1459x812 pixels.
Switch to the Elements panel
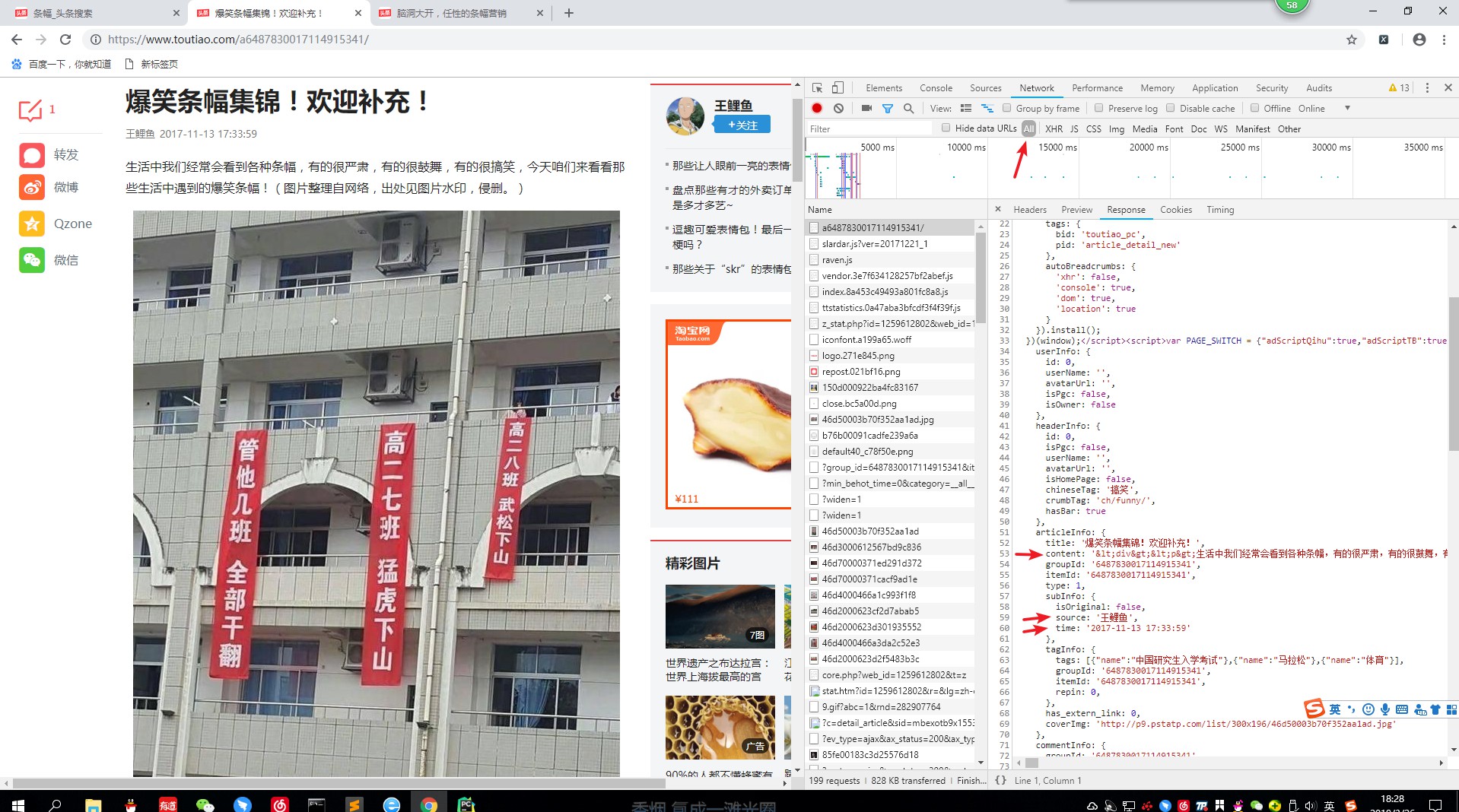click(x=884, y=88)
